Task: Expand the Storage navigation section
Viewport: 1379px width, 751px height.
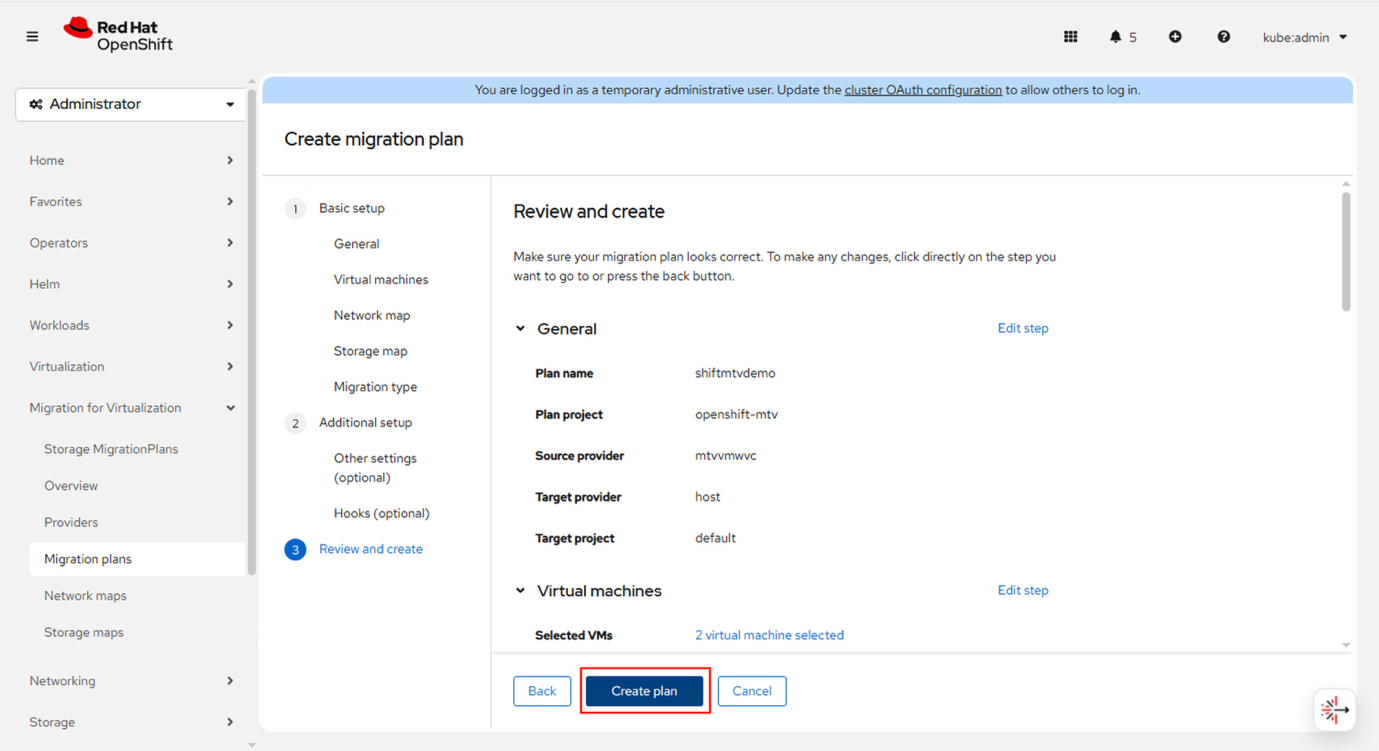Action: click(x=131, y=722)
